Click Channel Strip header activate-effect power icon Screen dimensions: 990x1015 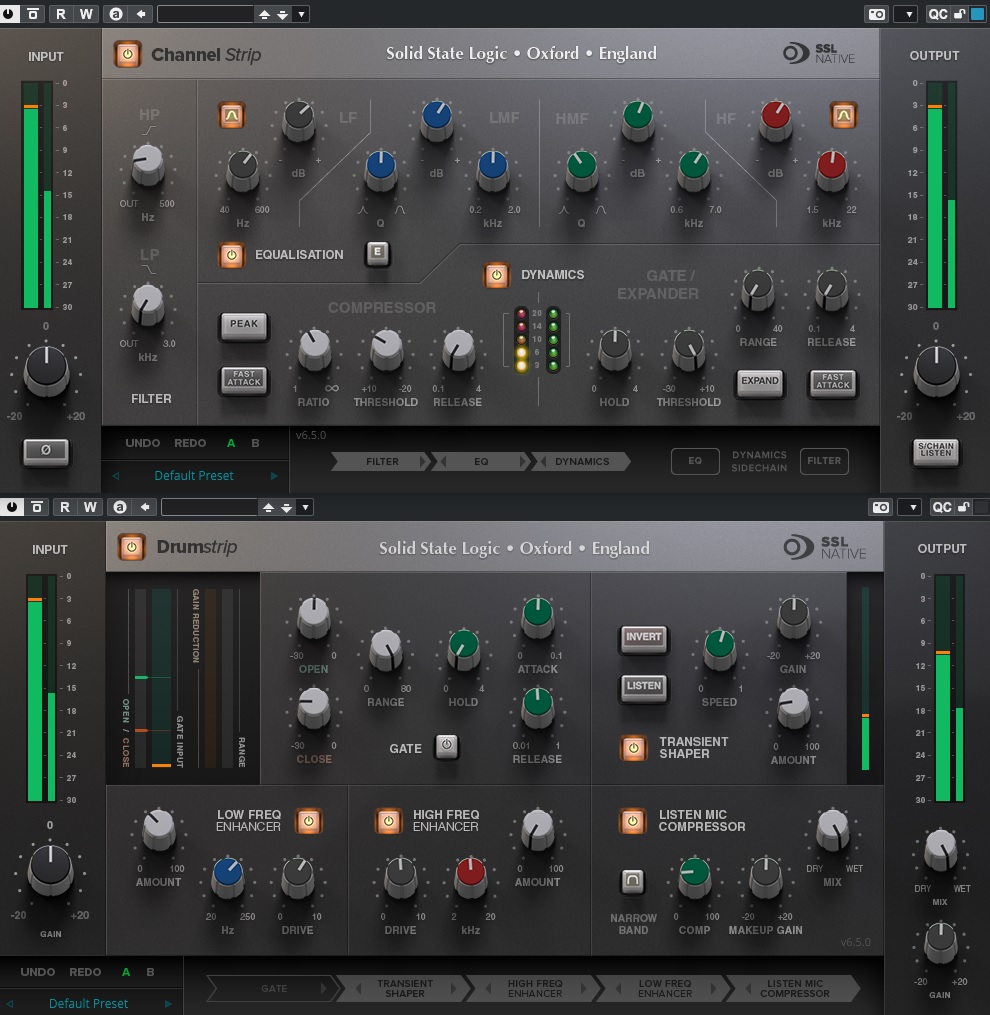8,14
